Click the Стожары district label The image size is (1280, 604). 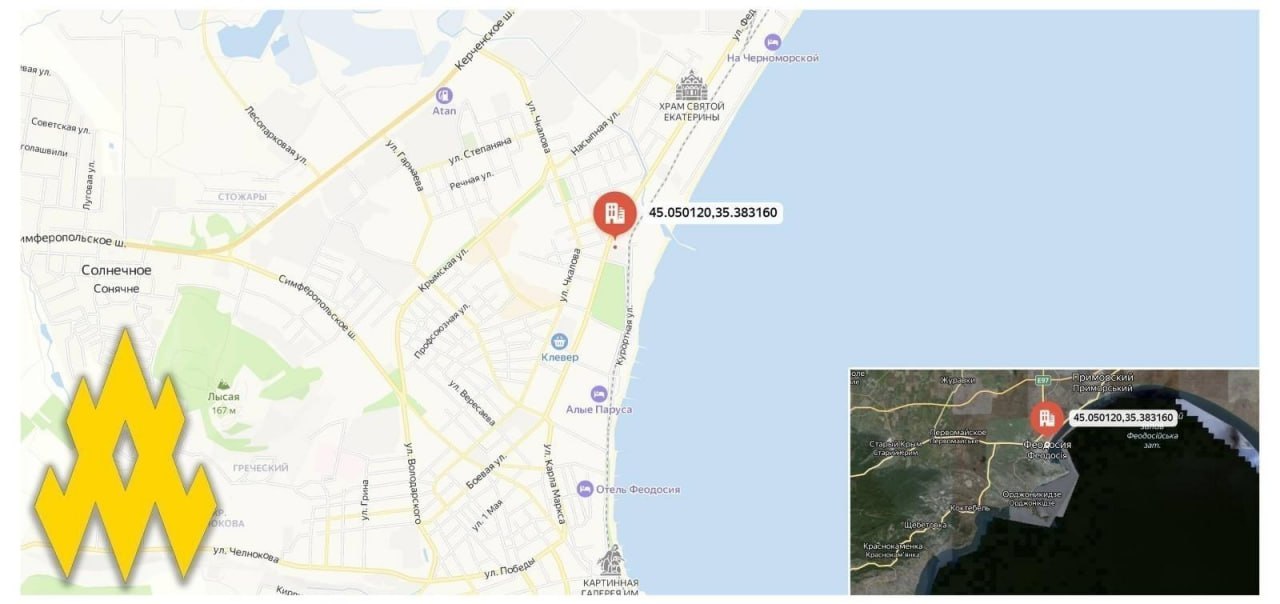[242, 197]
